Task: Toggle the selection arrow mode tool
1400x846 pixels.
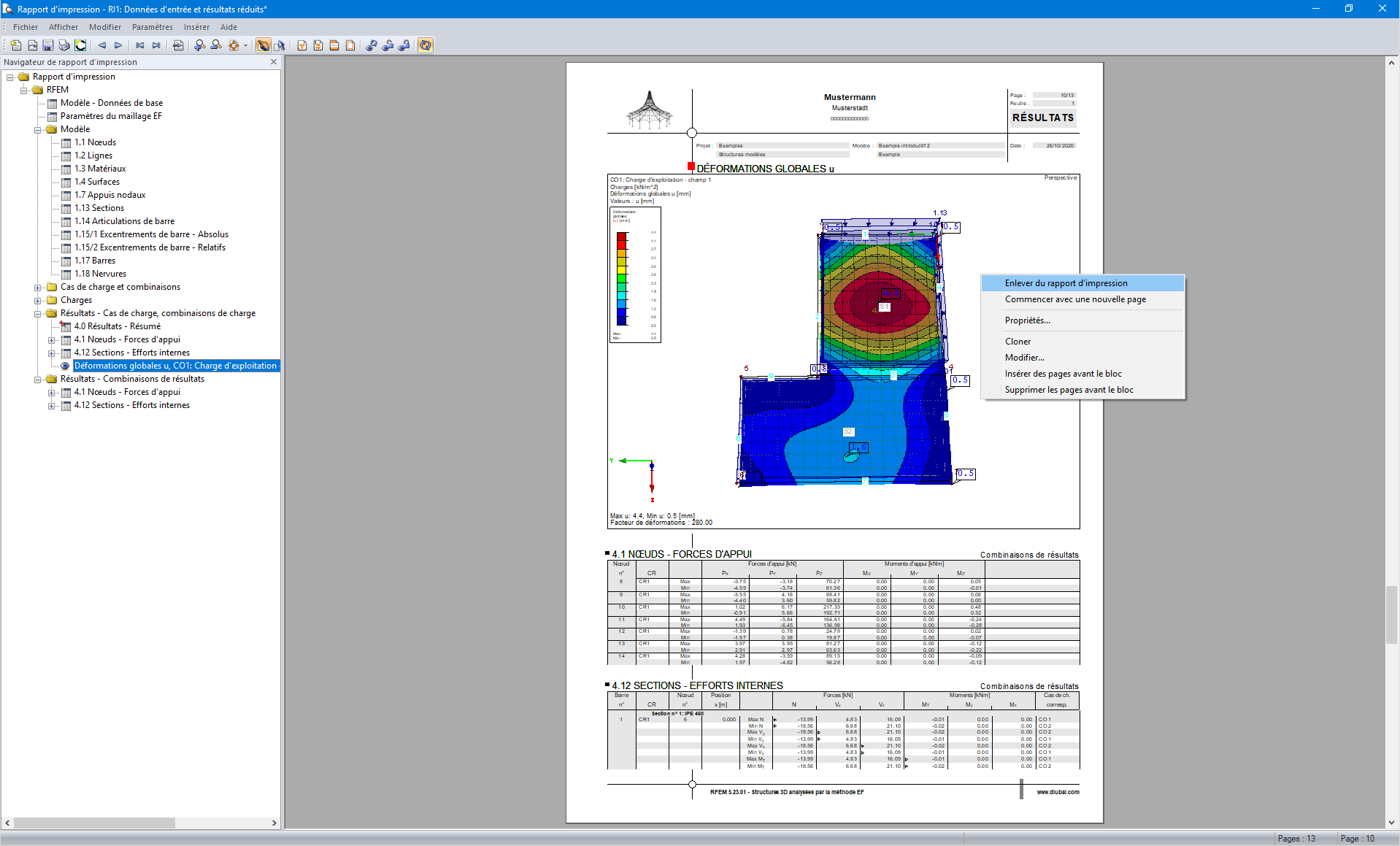Action: pyautogui.click(x=280, y=45)
